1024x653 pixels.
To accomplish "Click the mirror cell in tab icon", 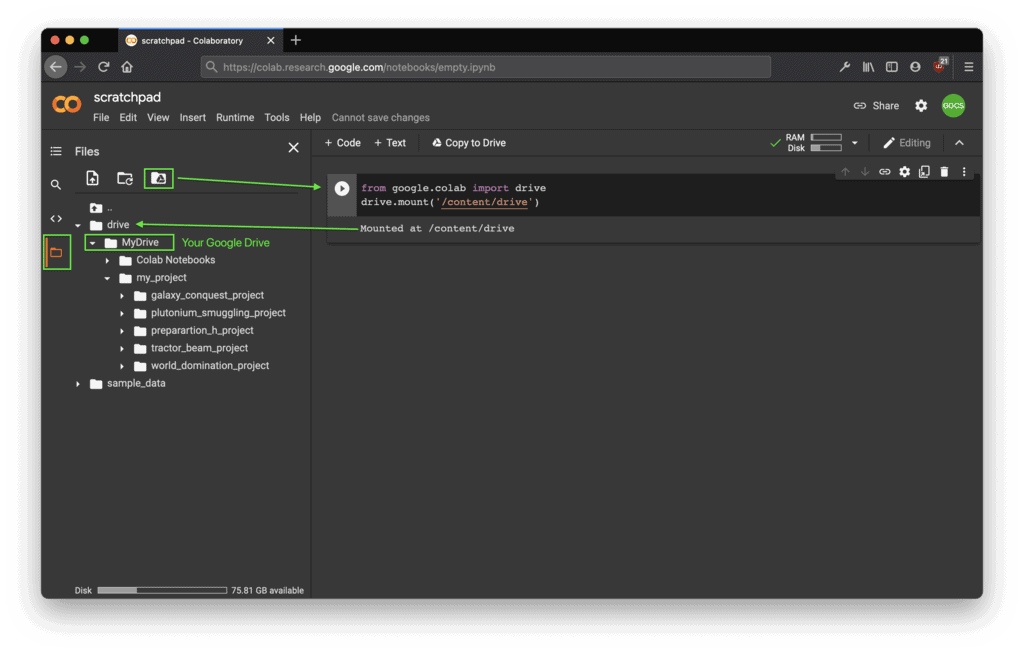I will 924,172.
